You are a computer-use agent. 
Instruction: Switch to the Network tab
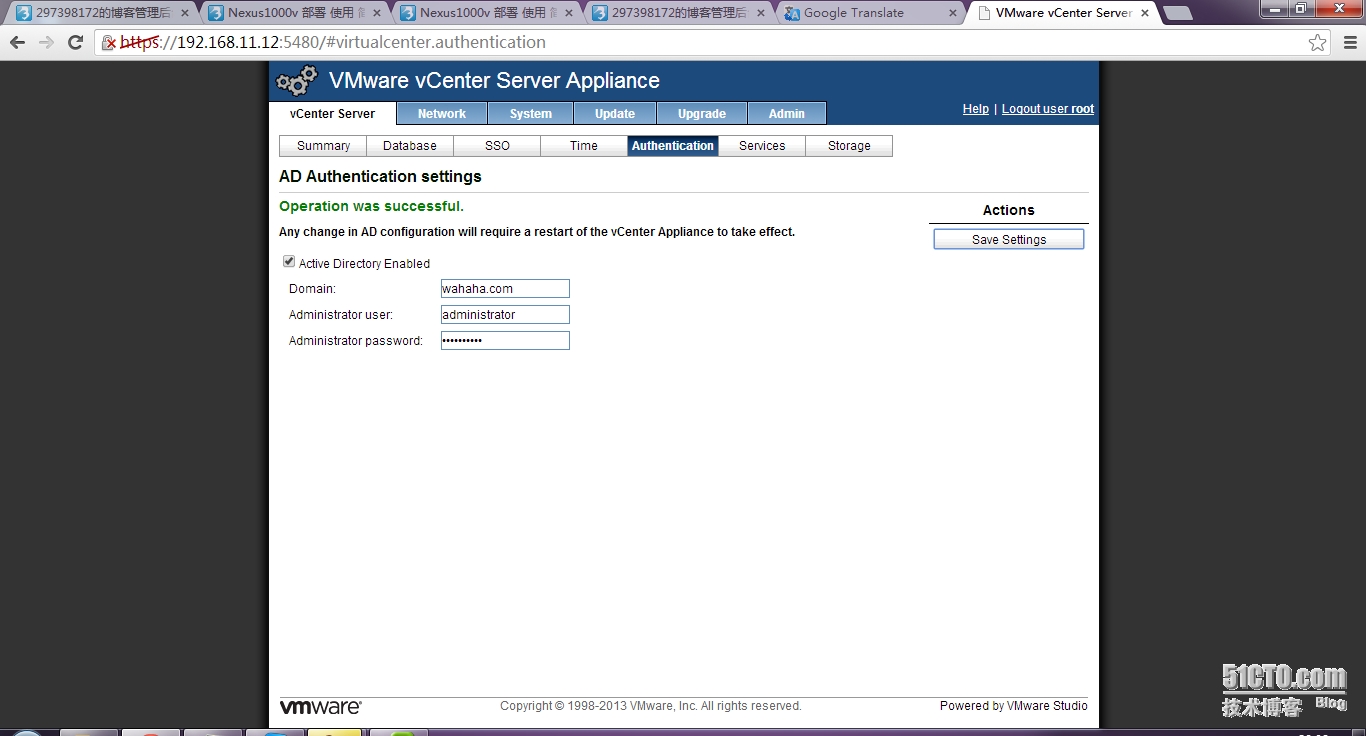[442, 114]
